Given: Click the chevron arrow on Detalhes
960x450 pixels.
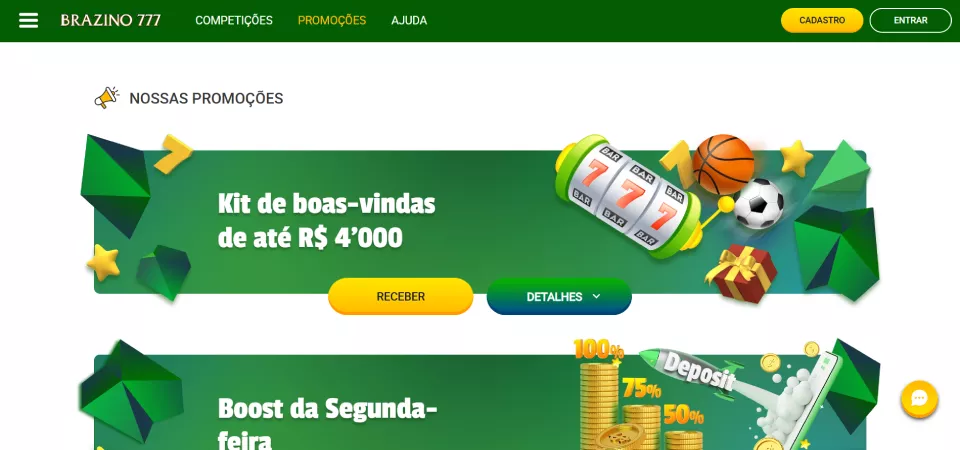Looking at the screenshot, I should pos(596,296).
